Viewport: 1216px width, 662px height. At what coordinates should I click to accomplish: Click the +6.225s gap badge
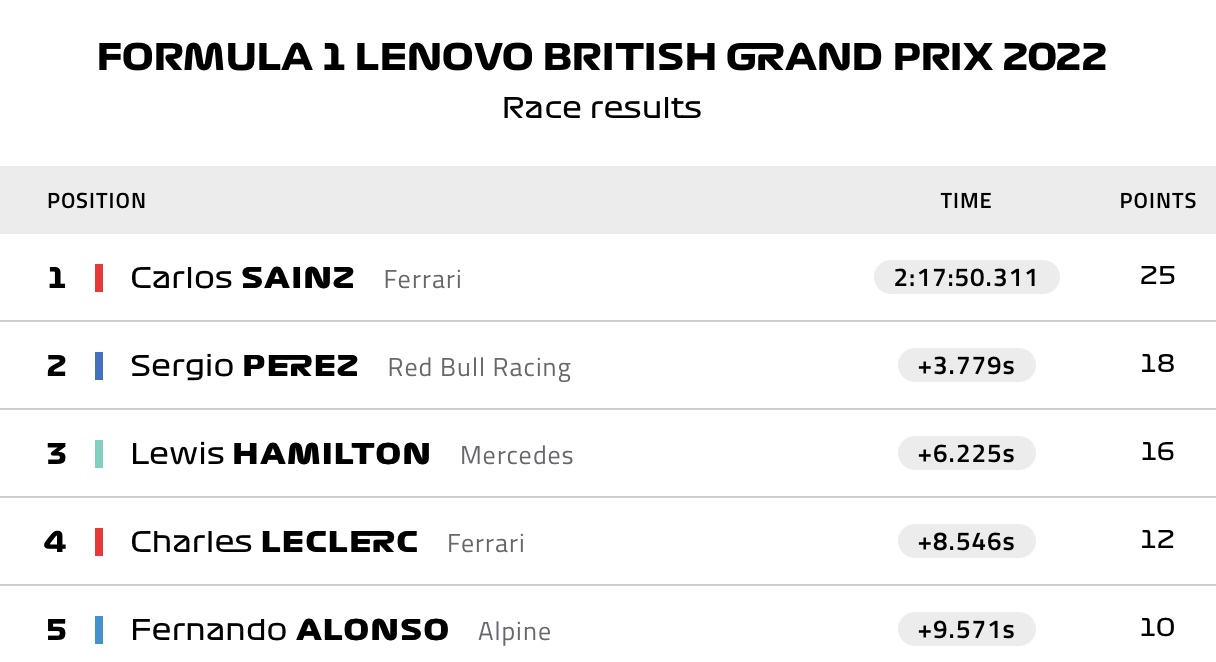pos(966,453)
